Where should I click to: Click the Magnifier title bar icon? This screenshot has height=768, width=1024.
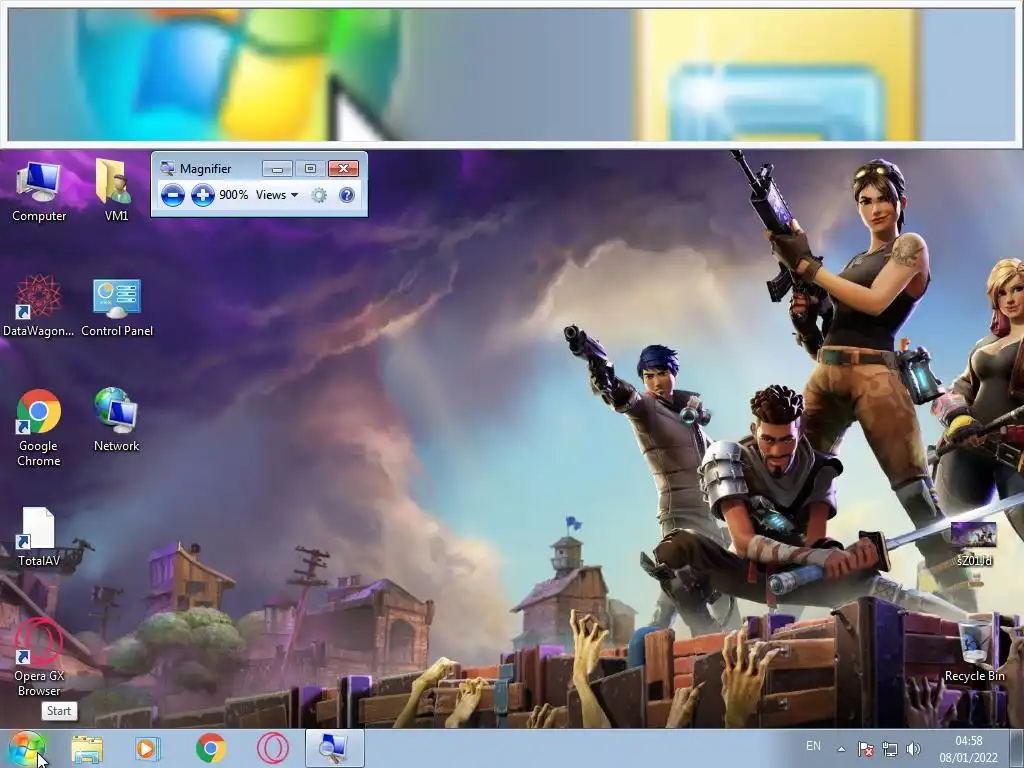coord(167,168)
